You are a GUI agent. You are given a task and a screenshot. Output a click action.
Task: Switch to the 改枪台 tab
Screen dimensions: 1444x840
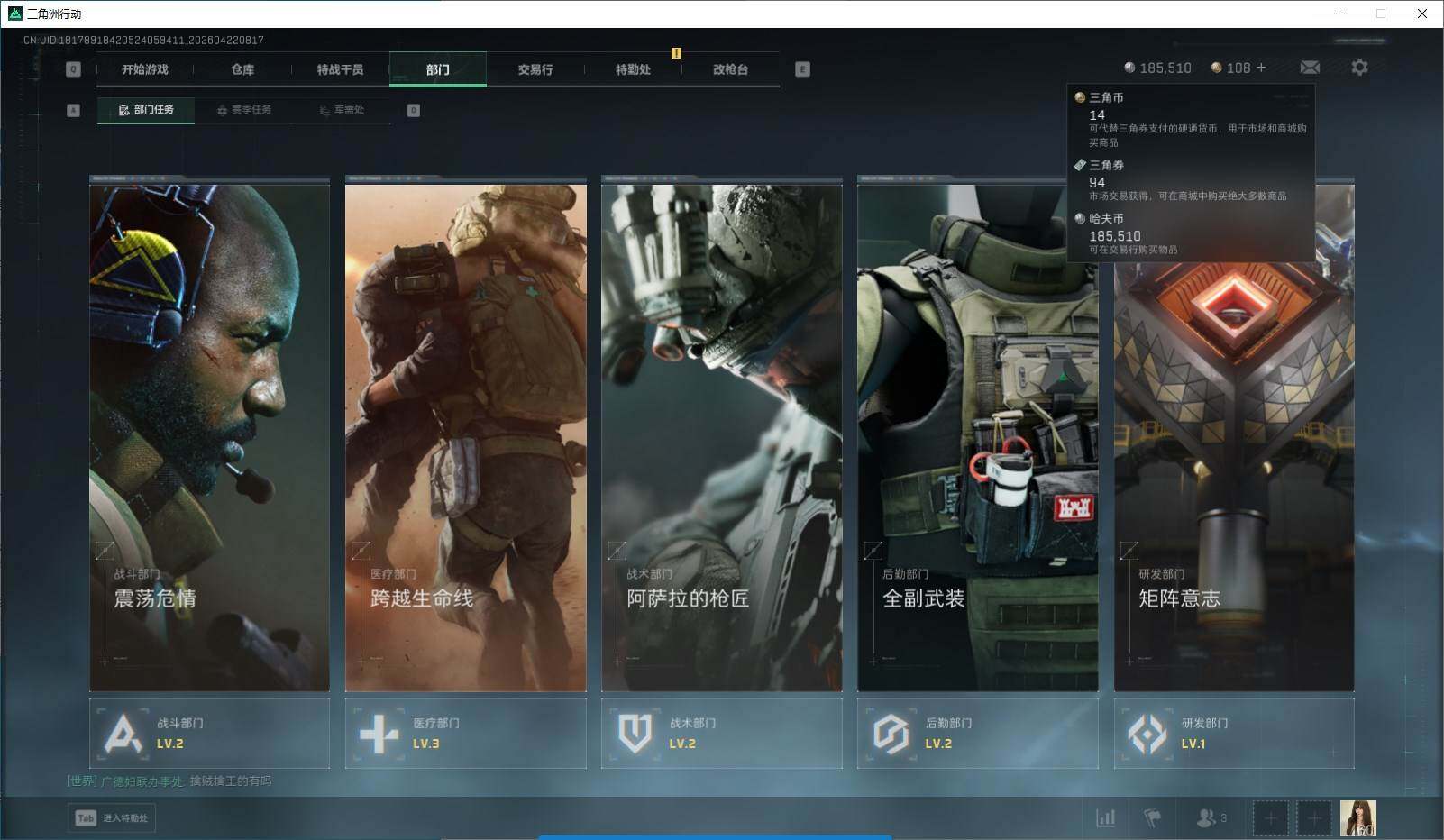click(x=730, y=69)
